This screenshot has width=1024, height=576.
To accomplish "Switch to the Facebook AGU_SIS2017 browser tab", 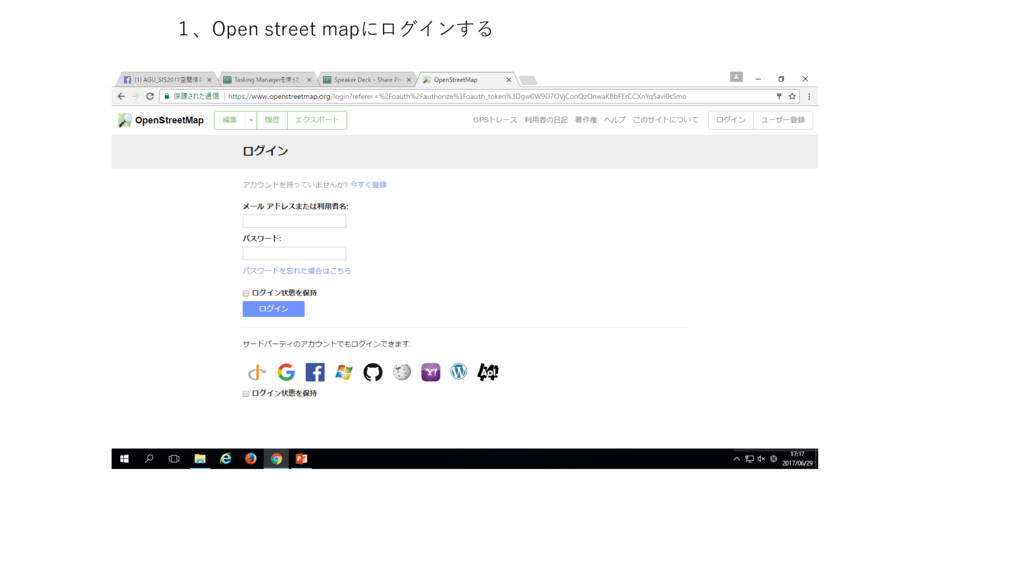I will (167, 80).
